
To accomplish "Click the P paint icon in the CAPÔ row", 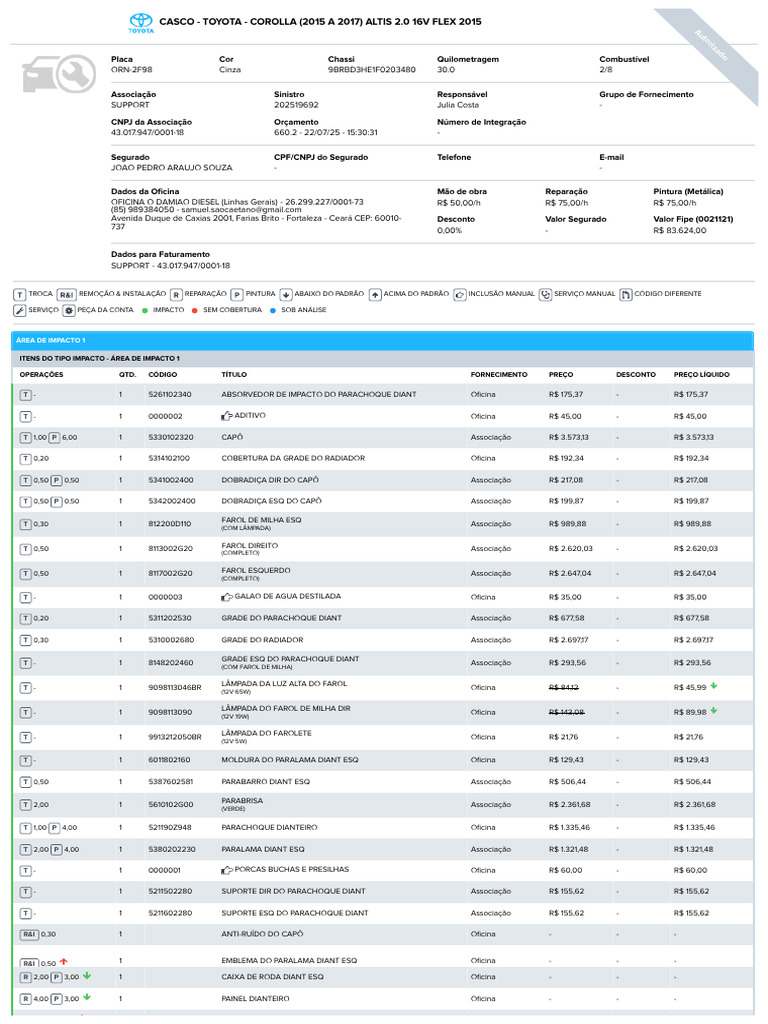I will point(55,438).
